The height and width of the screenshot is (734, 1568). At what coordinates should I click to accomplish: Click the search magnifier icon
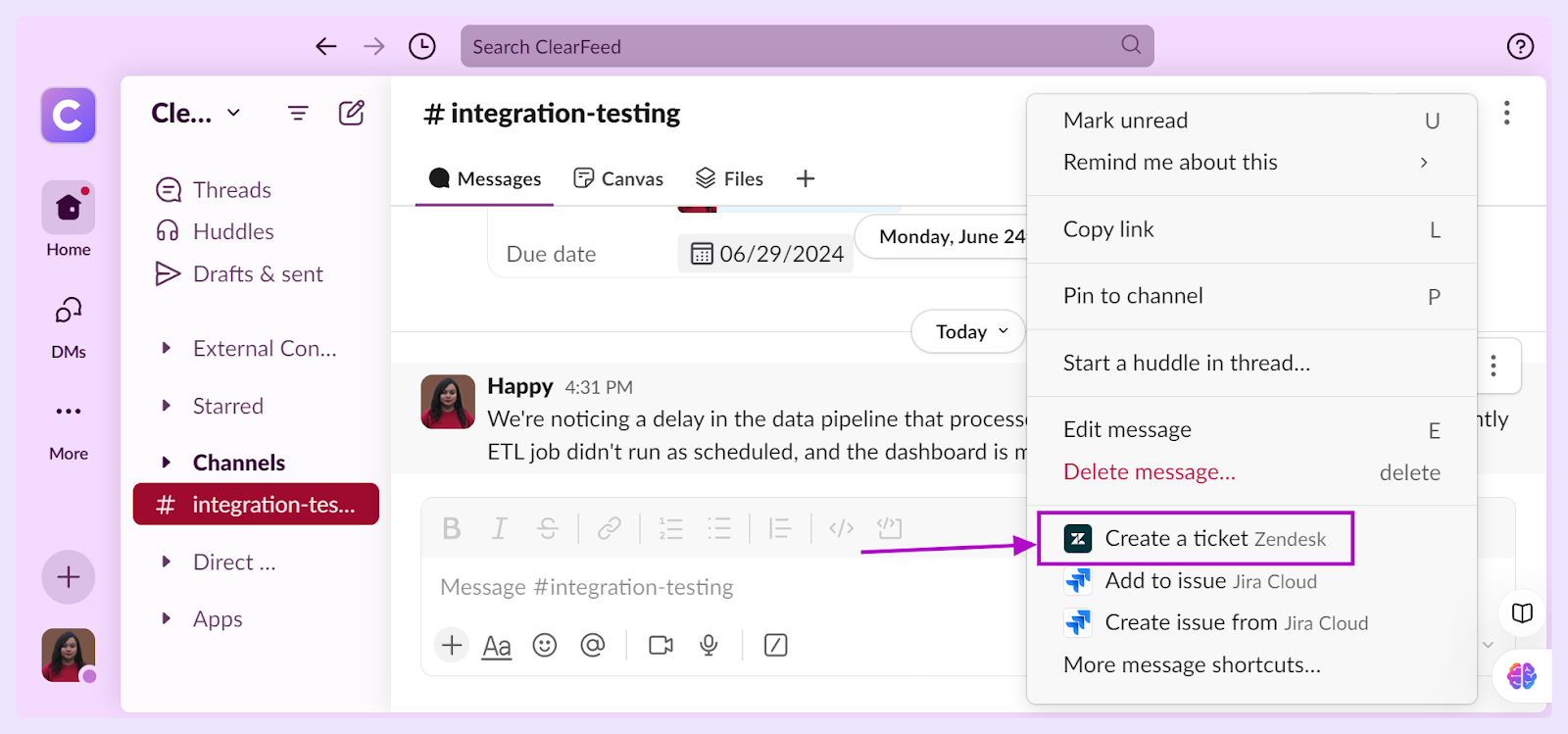point(1131,45)
